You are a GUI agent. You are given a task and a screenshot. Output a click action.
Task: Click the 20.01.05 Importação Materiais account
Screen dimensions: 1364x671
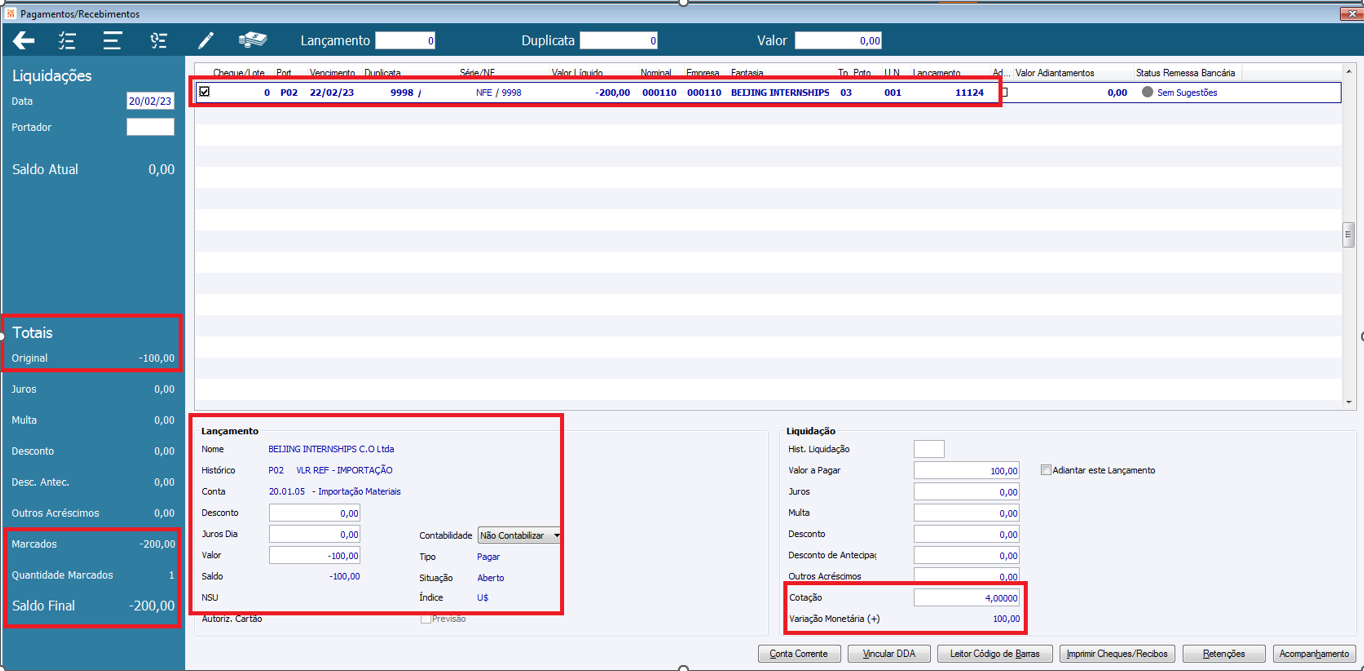pos(334,491)
